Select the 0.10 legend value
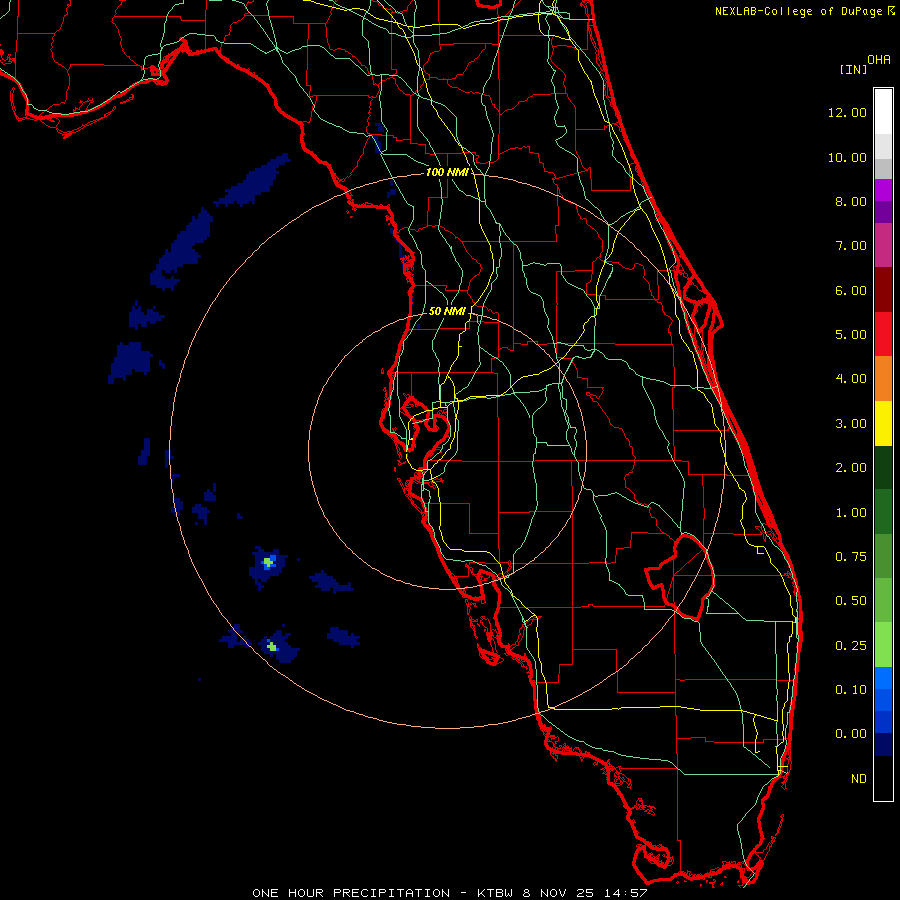This screenshot has height=900, width=900. [x=851, y=690]
